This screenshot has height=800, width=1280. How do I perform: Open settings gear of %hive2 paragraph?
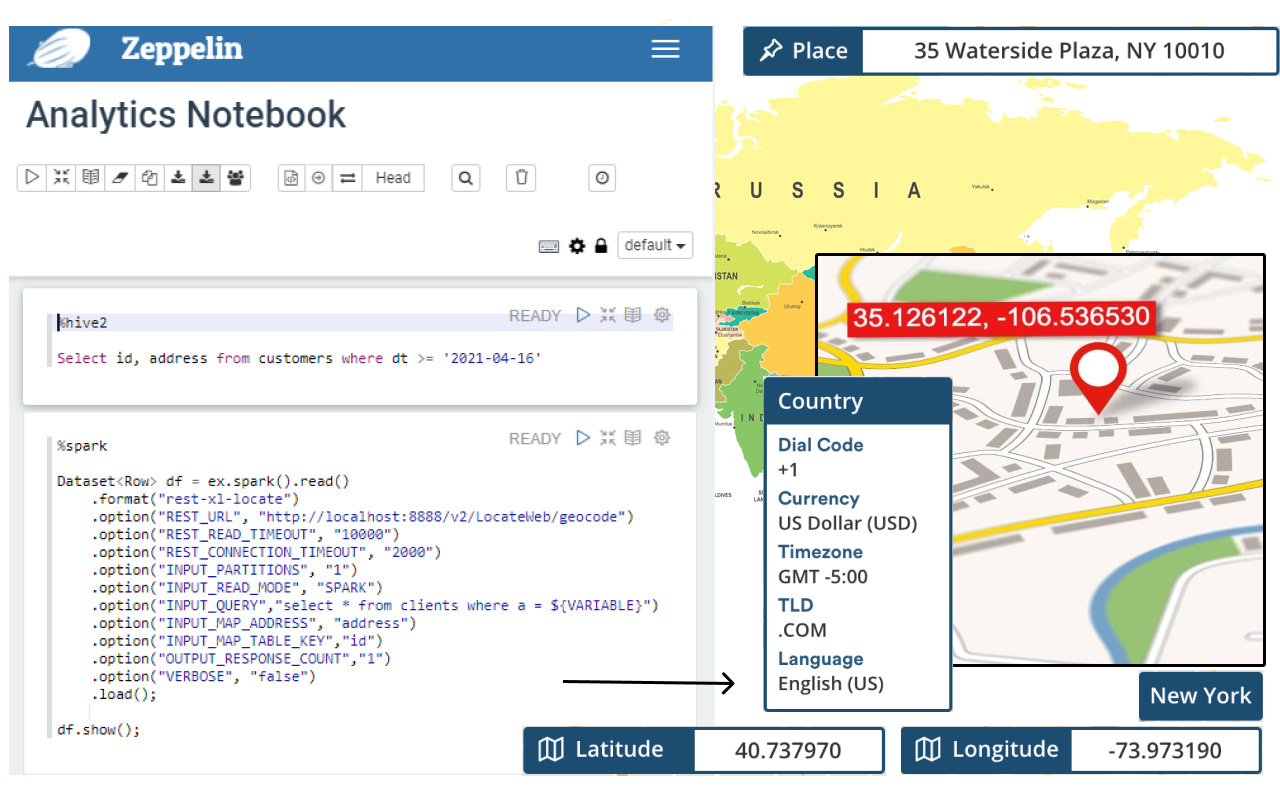661,315
